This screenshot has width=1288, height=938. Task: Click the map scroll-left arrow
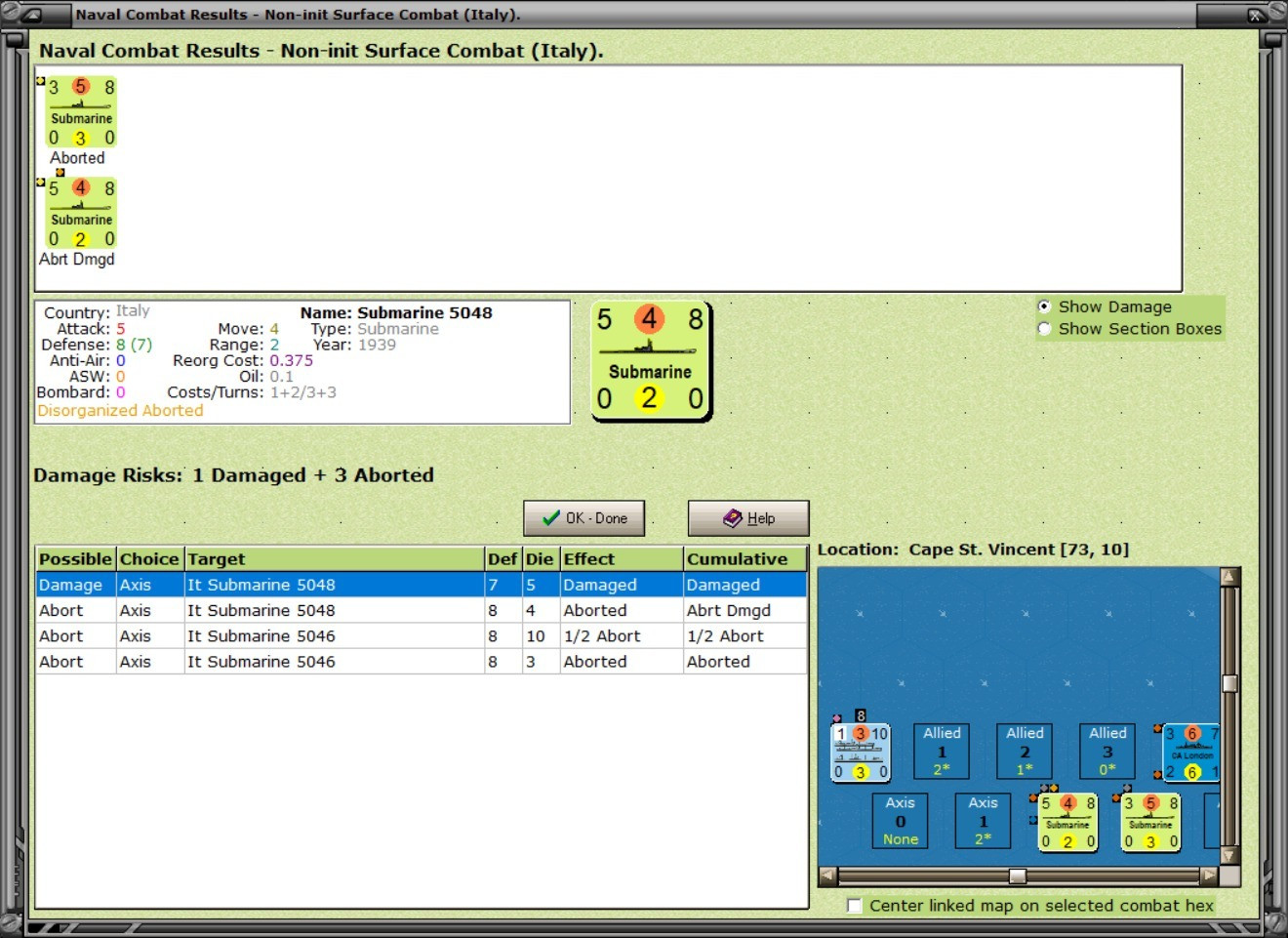pyautogui.click(x=828, y=876)
